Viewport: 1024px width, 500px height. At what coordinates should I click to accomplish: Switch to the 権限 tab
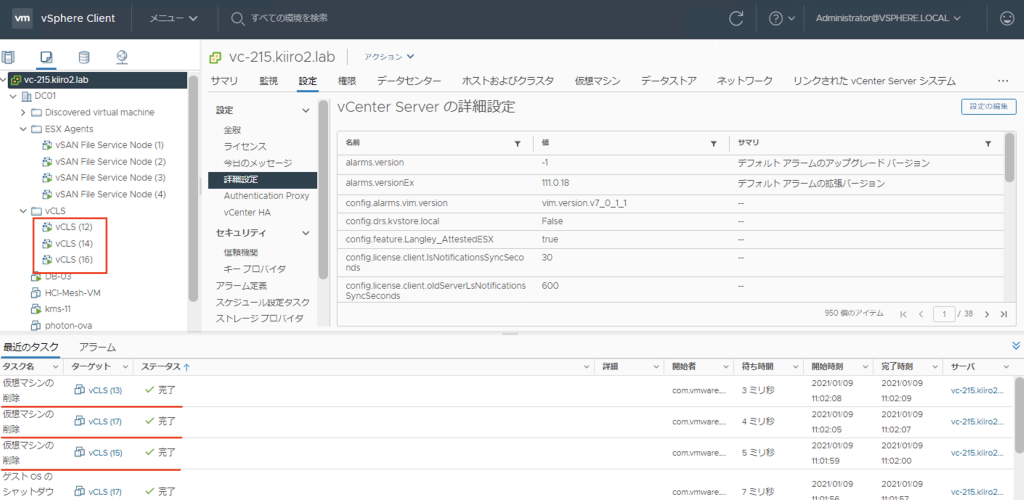(x=347, y=81)
